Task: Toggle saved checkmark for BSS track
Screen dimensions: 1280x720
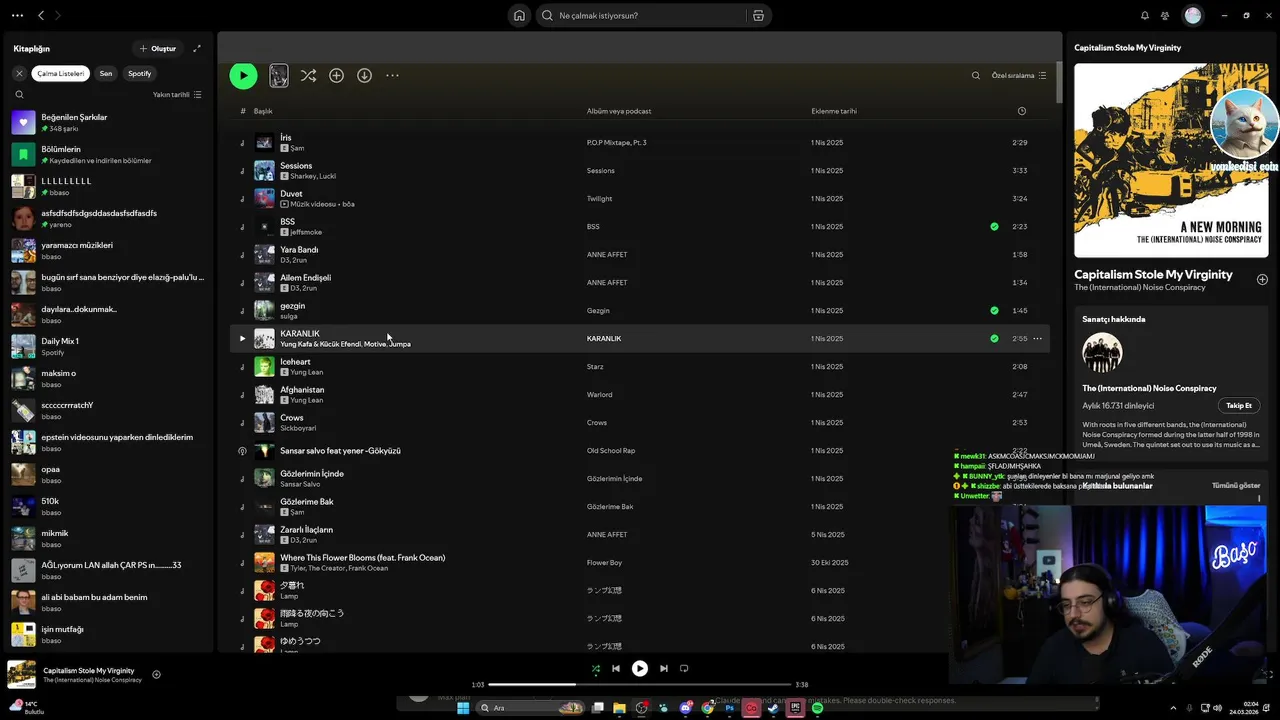Action: [x=994, y=226]
